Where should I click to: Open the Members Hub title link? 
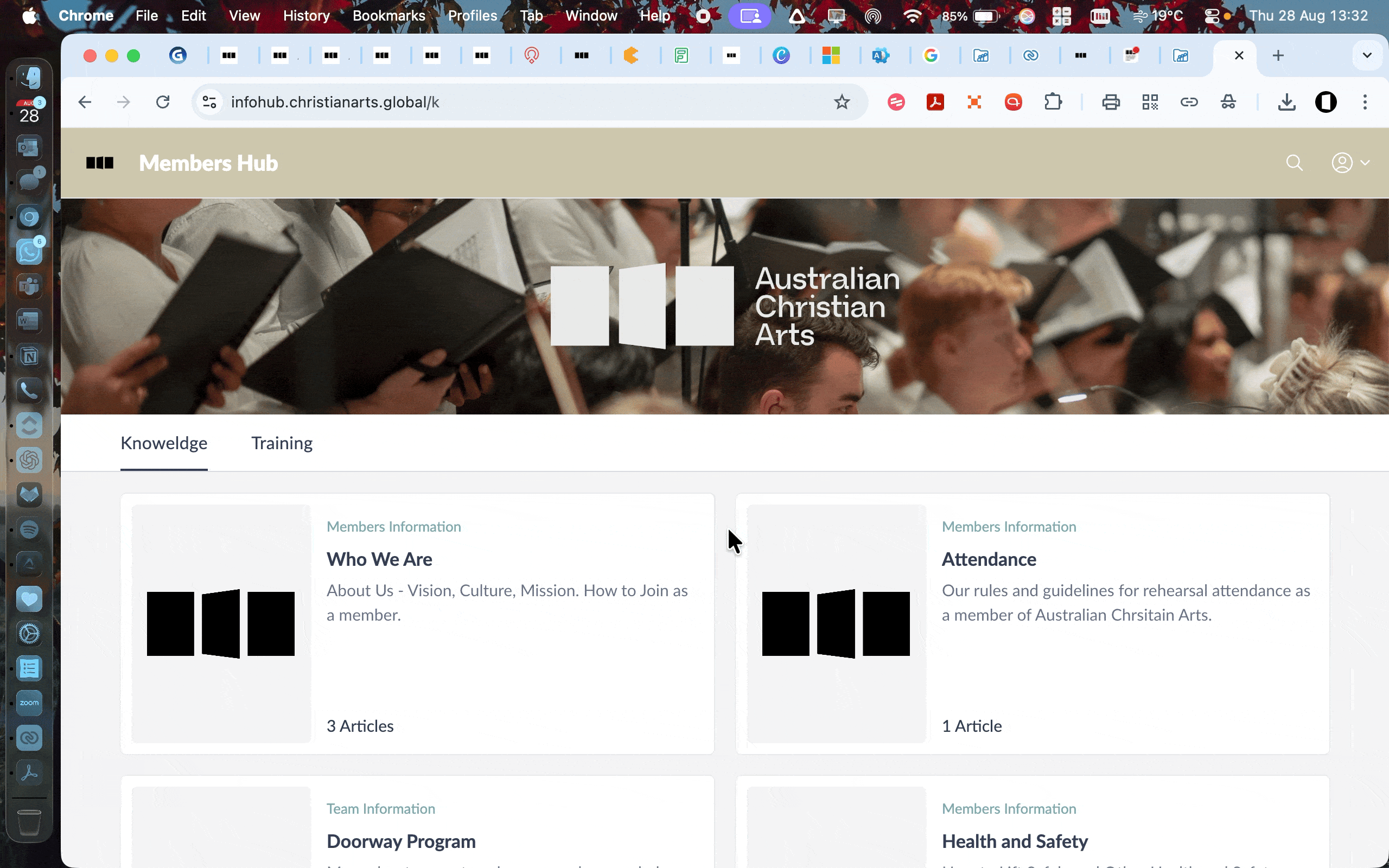click(208, 163)
